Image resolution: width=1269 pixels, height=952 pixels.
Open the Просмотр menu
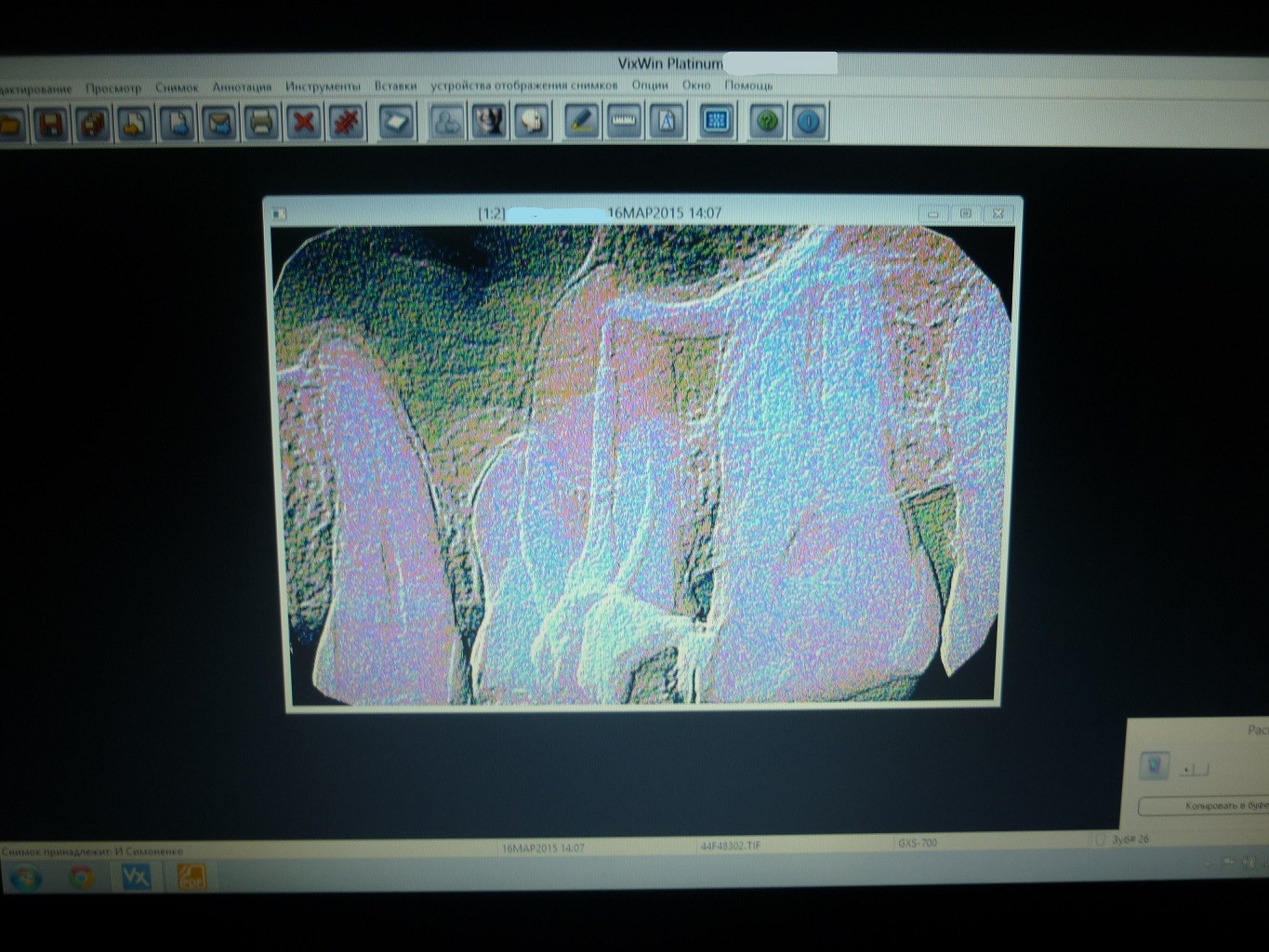[113, 88]
